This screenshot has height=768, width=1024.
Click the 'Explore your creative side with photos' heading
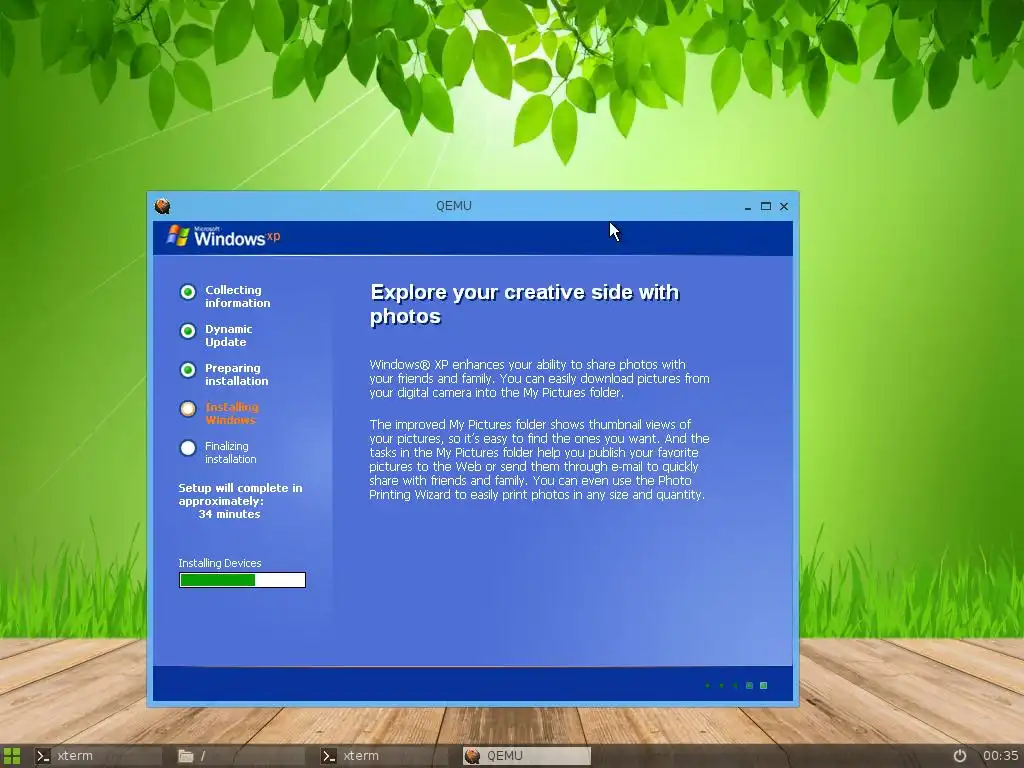[x=524, y=304]
